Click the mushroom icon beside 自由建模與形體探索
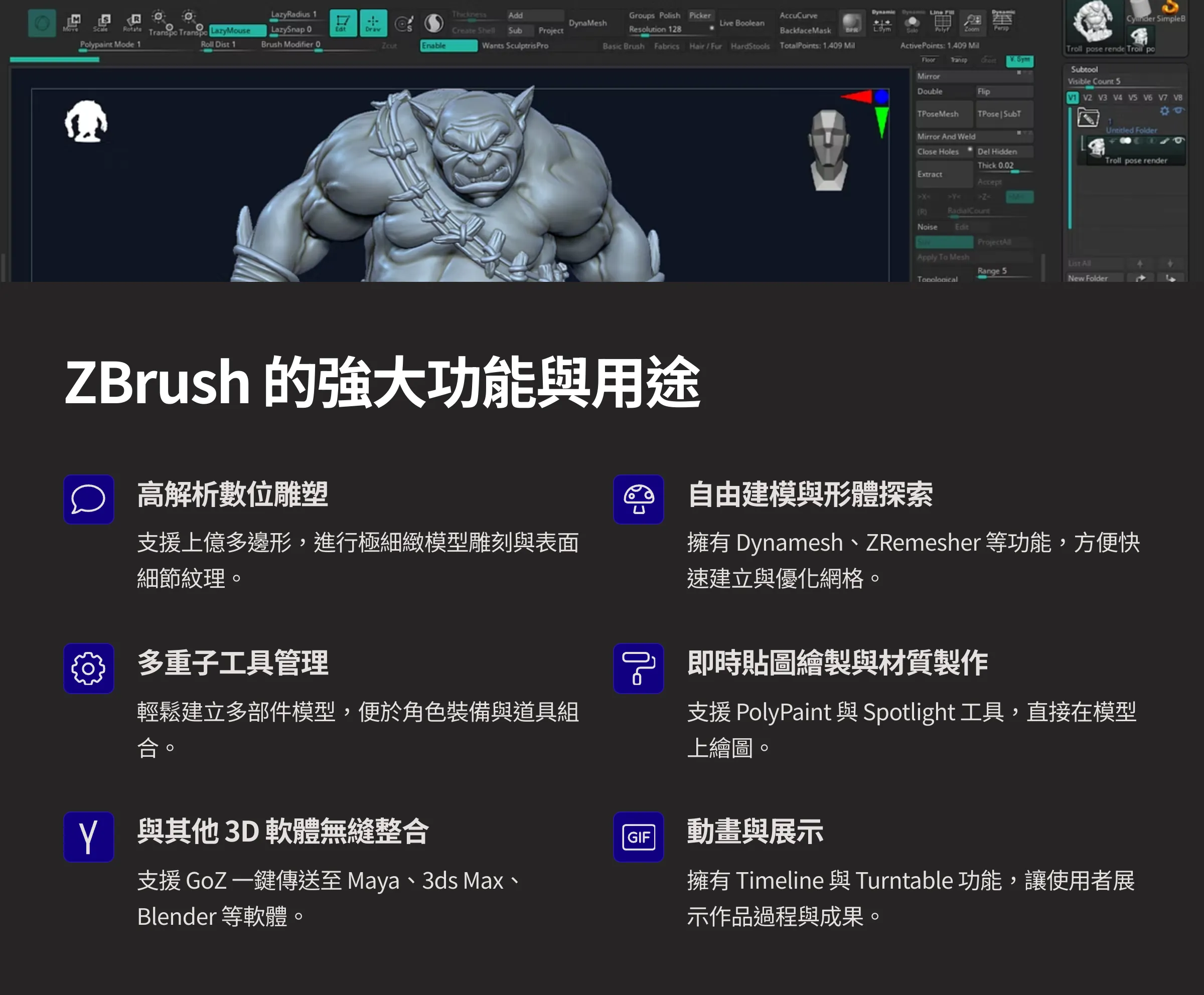1204x995 pixels. [x=638, y=499]
